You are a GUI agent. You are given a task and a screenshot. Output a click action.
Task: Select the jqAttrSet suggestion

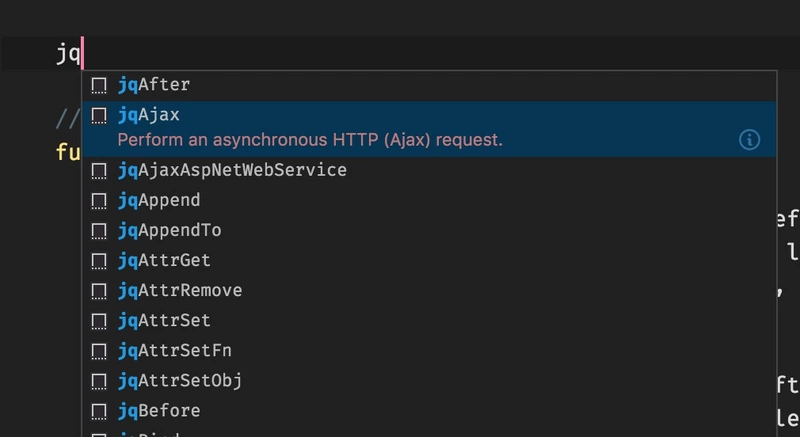tap(164, 321)
